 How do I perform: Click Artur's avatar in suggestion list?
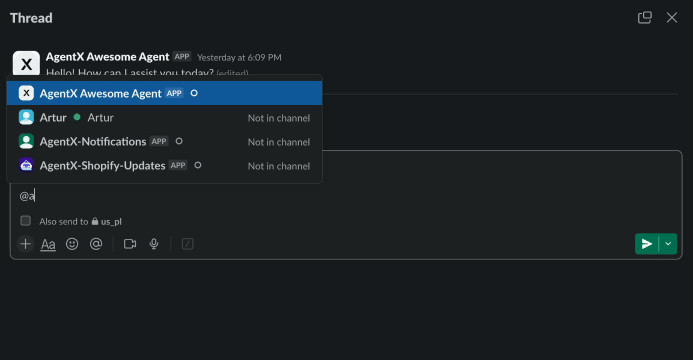click(27, 117)
